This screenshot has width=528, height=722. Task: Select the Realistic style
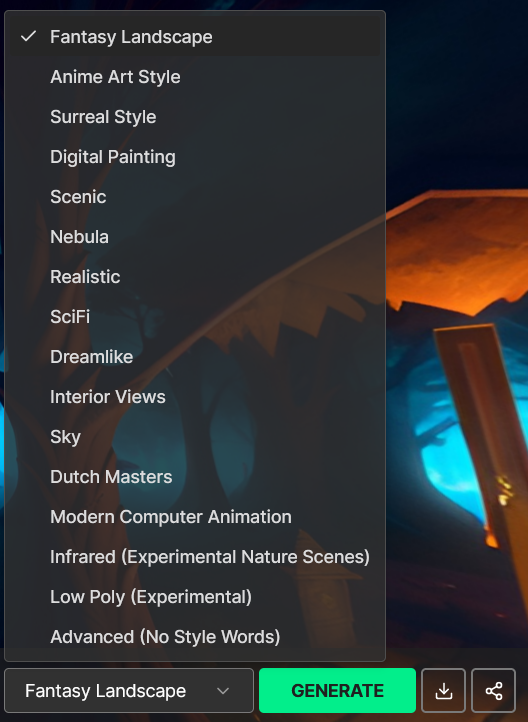pyautogui.click(x=195, y=277)
